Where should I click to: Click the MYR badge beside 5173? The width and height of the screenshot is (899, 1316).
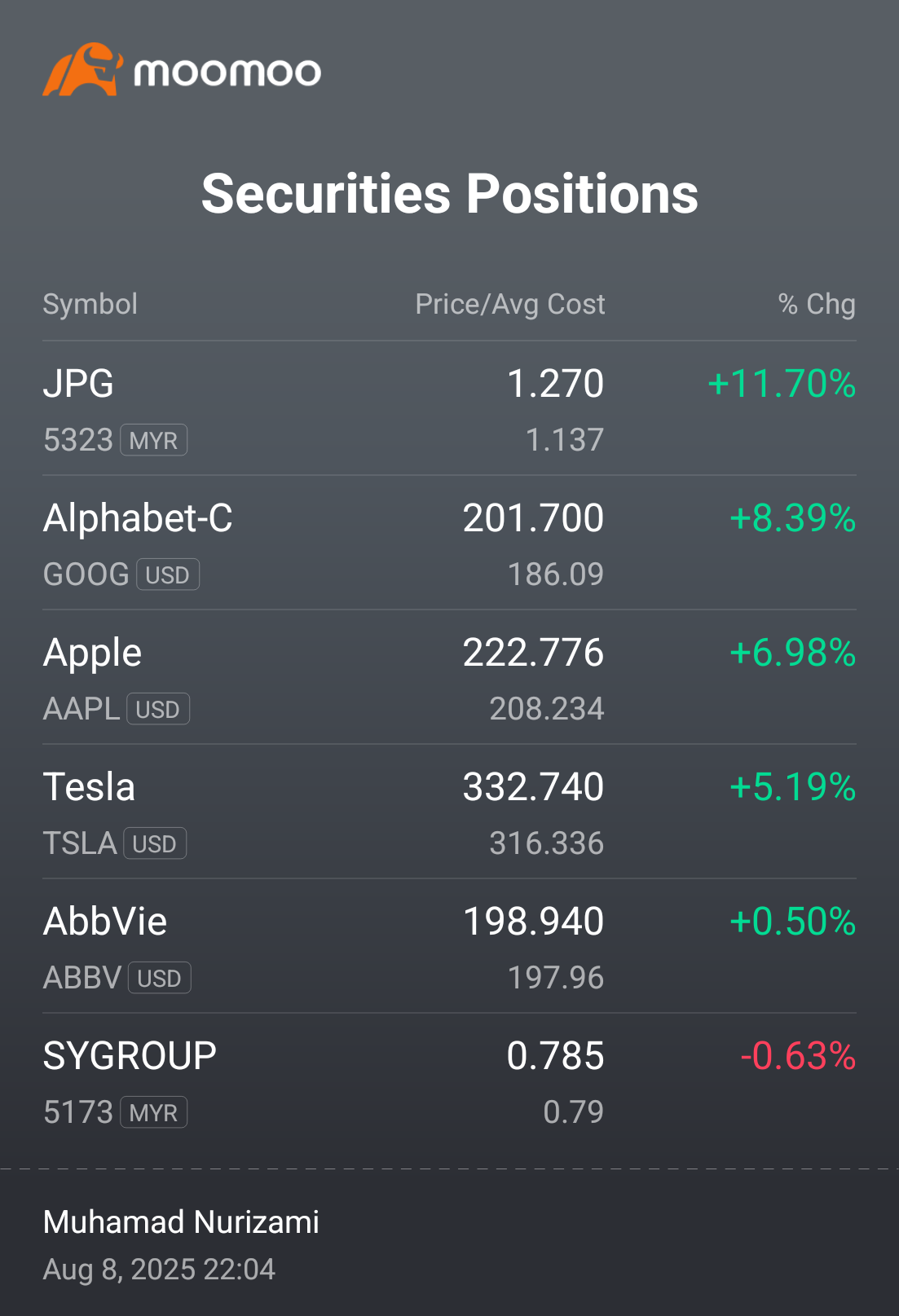pyautogui.click(x=154, y=1112)
